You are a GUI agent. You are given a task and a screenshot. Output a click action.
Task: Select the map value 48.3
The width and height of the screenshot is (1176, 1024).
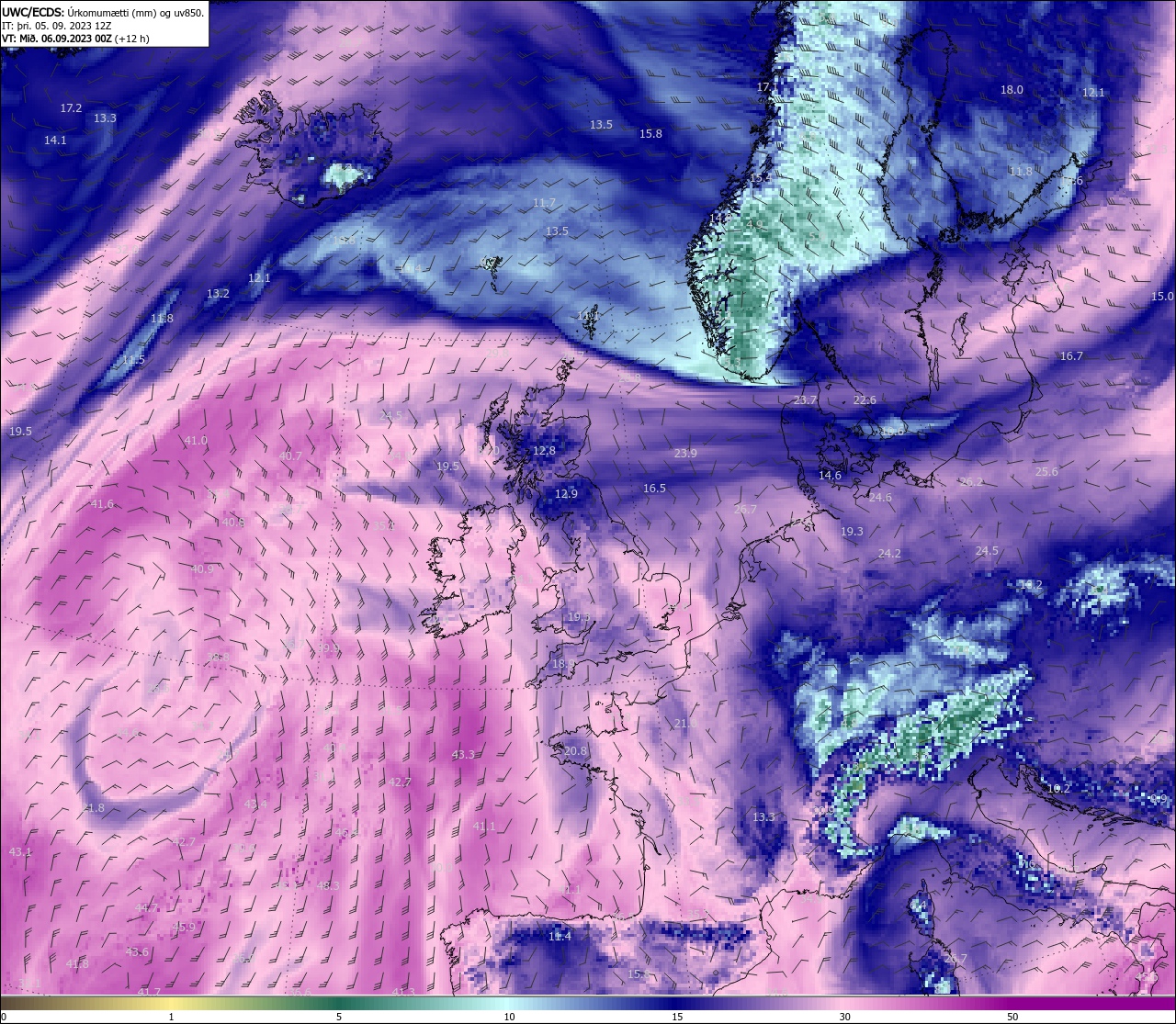[x=328, y=886]
